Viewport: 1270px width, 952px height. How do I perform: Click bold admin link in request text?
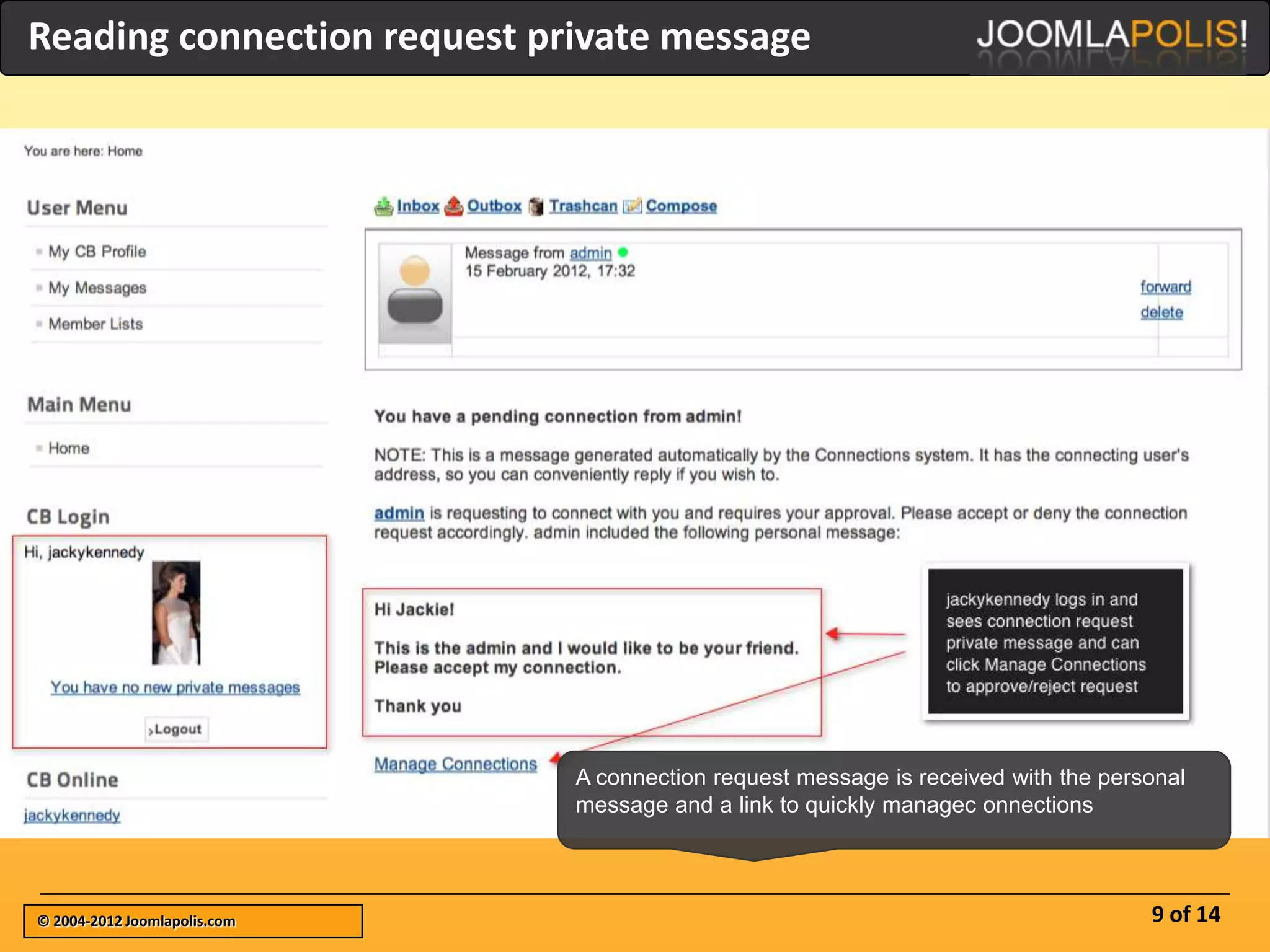[x=399, y=513]
